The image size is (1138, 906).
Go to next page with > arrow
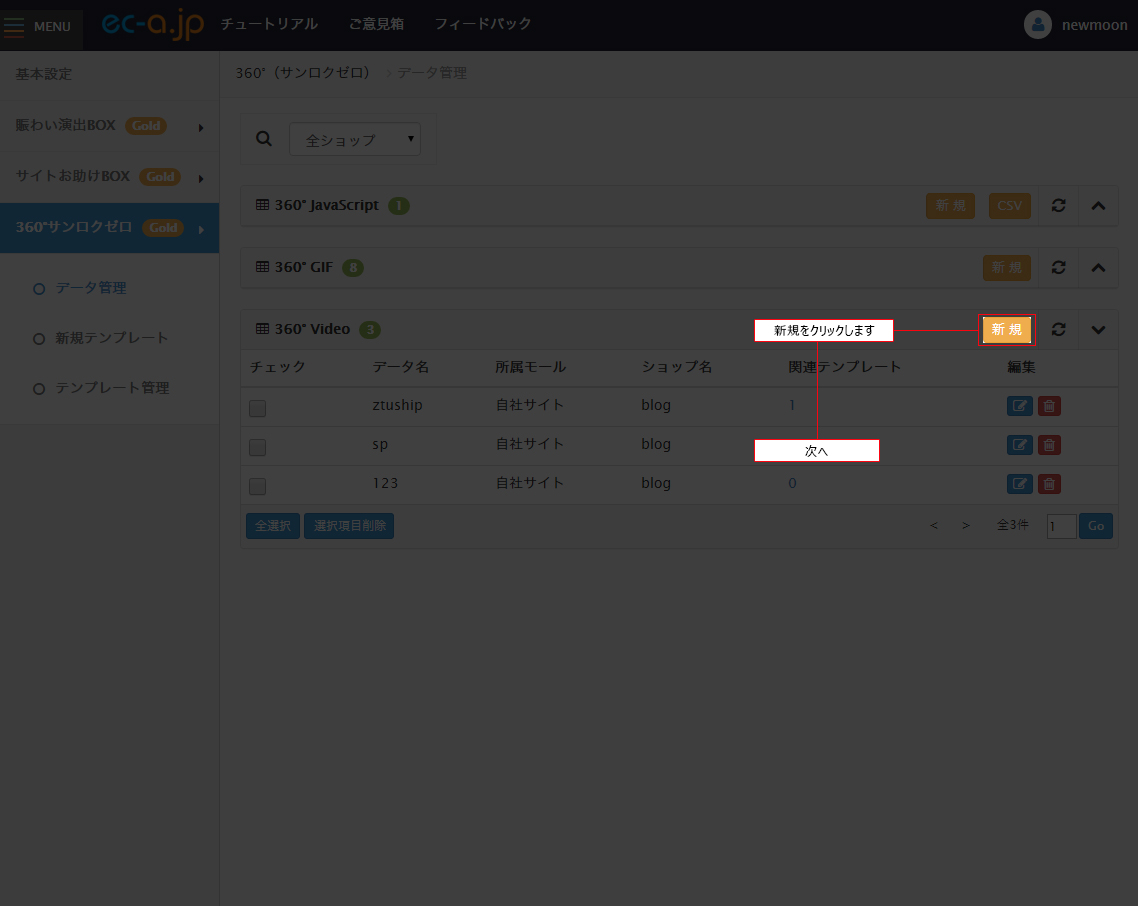click(966, 526)
